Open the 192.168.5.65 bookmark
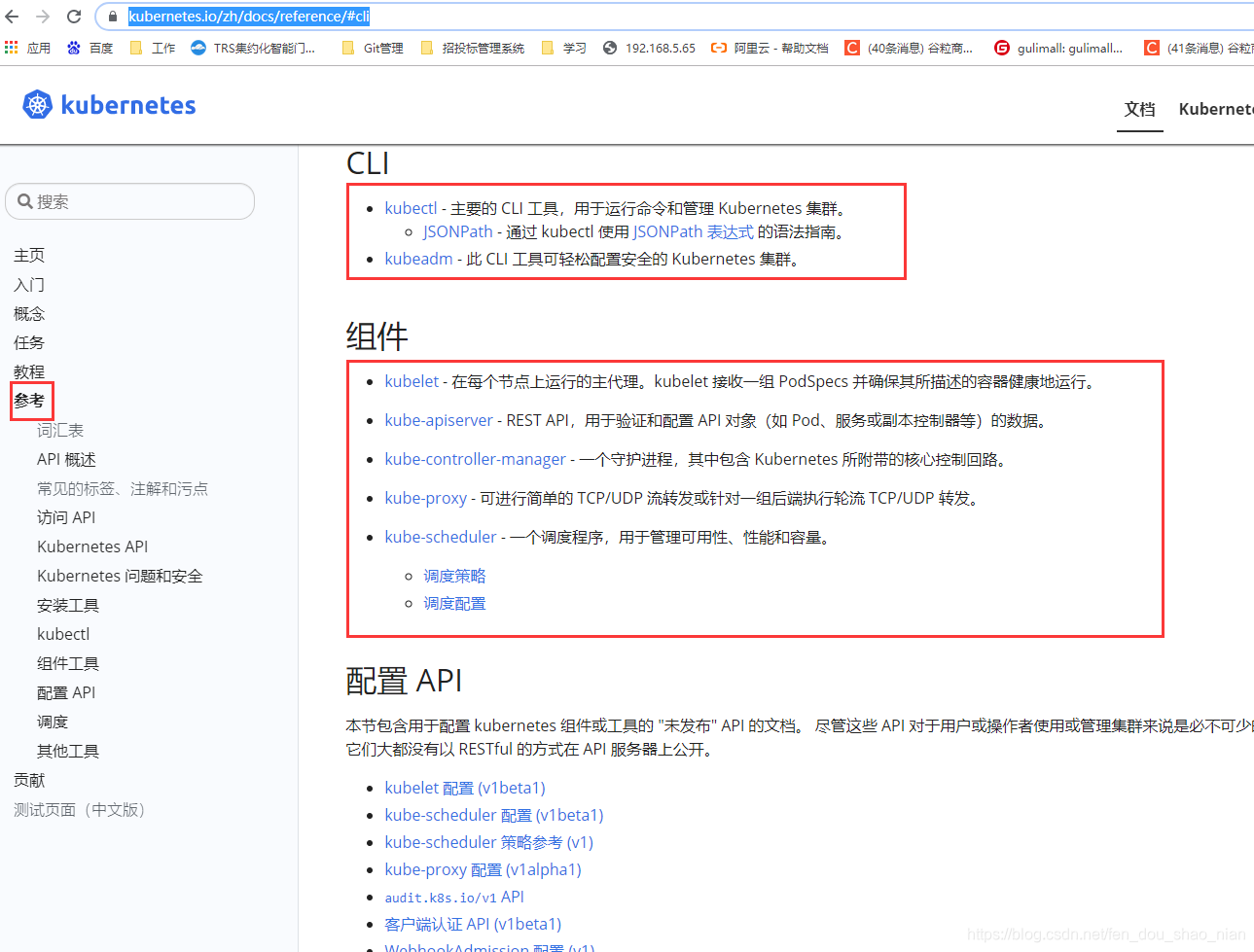Screen dimensions: 1254x952 click(x=649, y=48)
